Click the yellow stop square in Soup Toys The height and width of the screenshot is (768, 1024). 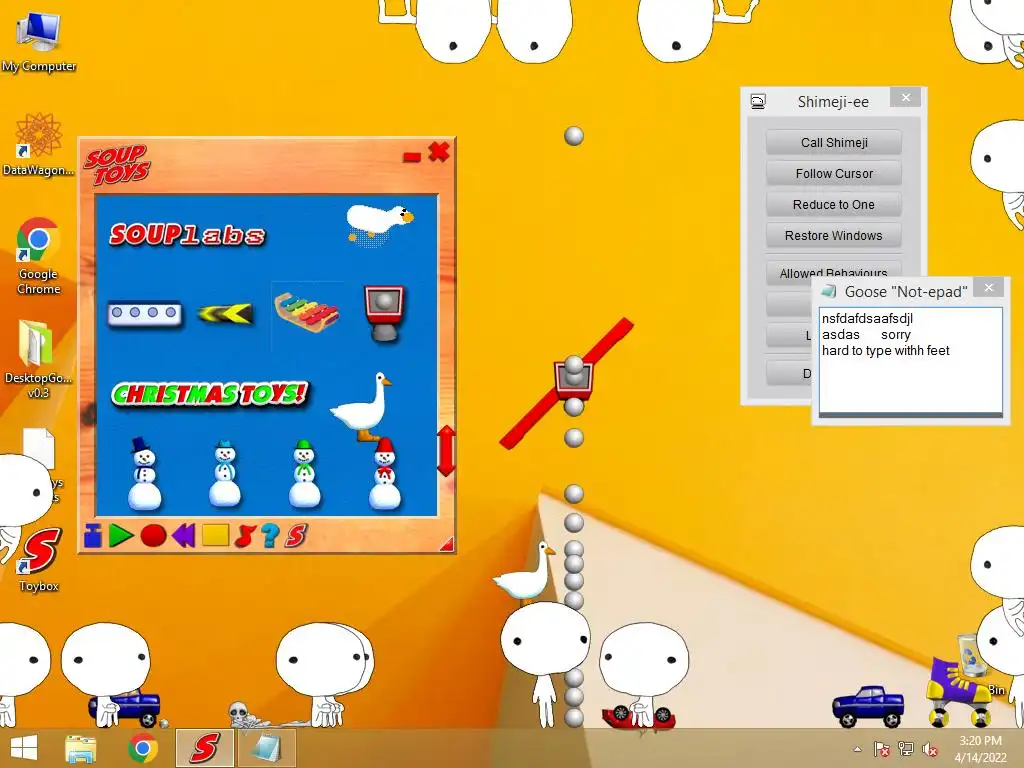click(x=216, y=536)
